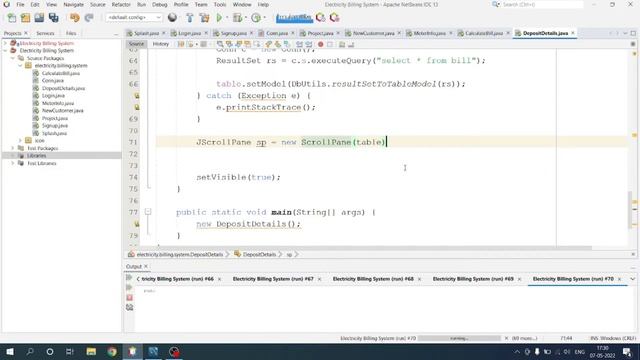Open the File menu

pyautogui.click(x=20, y=4)
